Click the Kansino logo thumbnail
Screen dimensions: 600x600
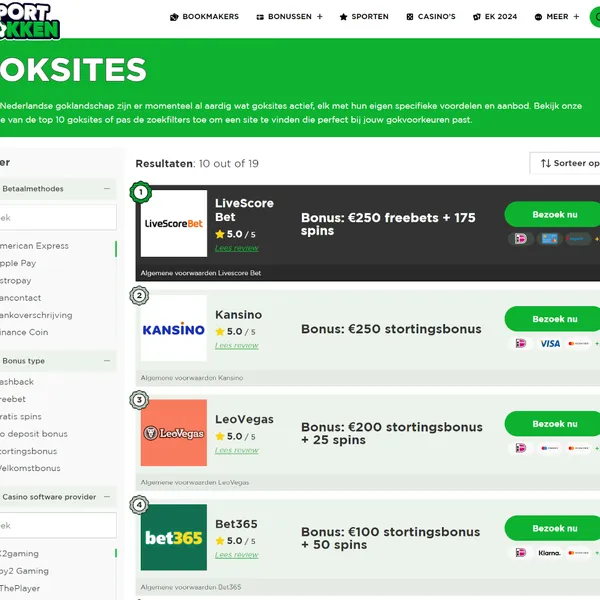[x=174, y=328]
